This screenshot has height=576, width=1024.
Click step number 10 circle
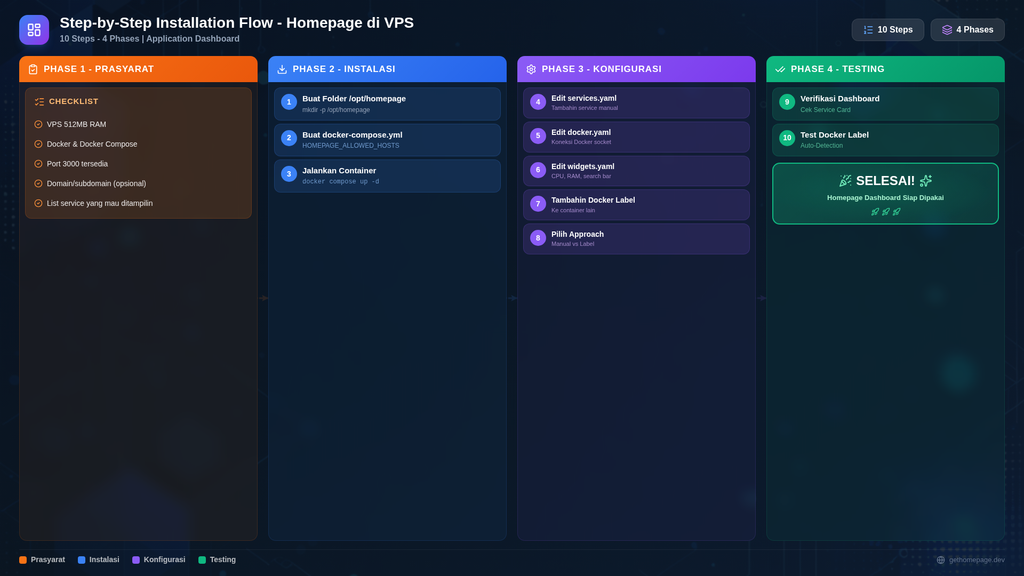[x=787, y=138]
